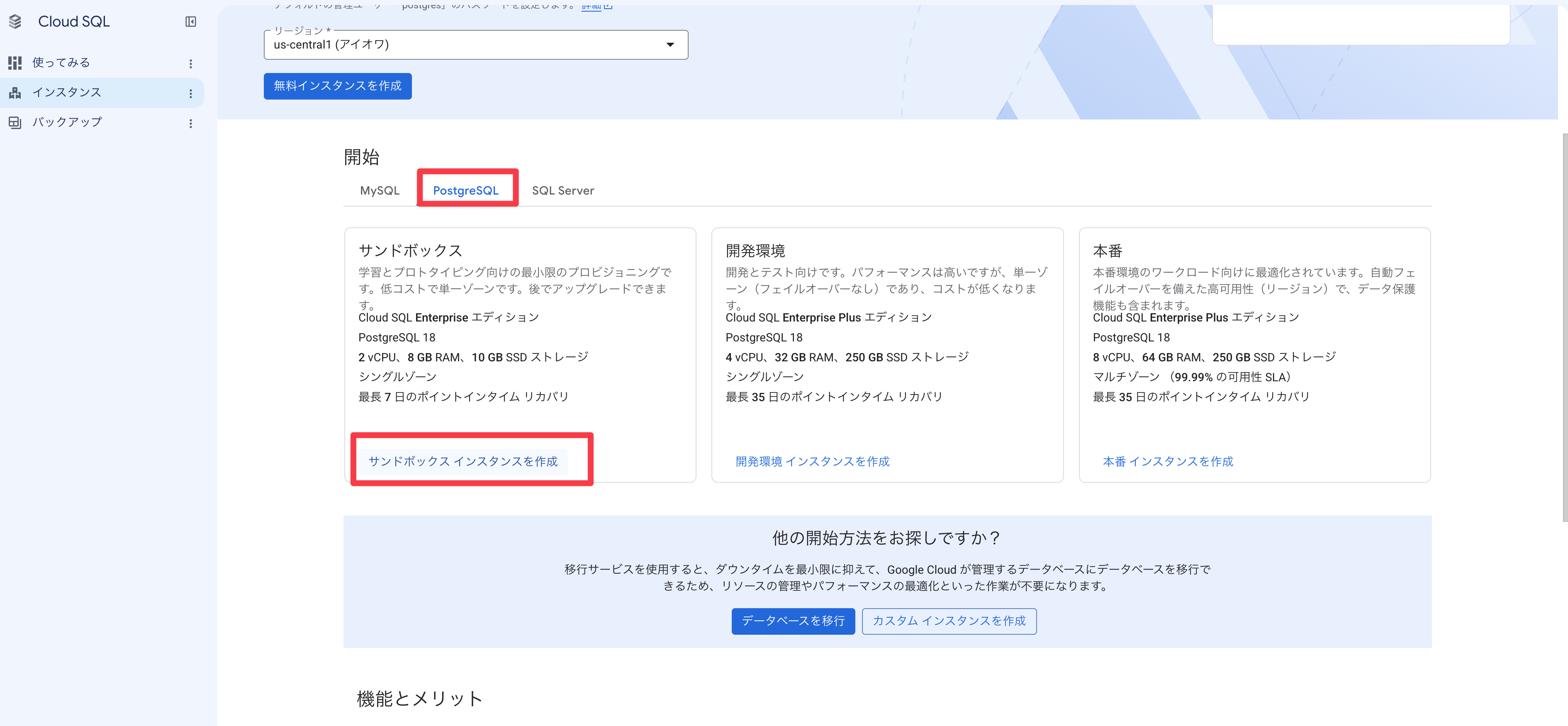Click 開発環境 インスタンスを作成
The width and height of the screenshot is (1568, 726).
pyautogui.click(x=813, y=461)
